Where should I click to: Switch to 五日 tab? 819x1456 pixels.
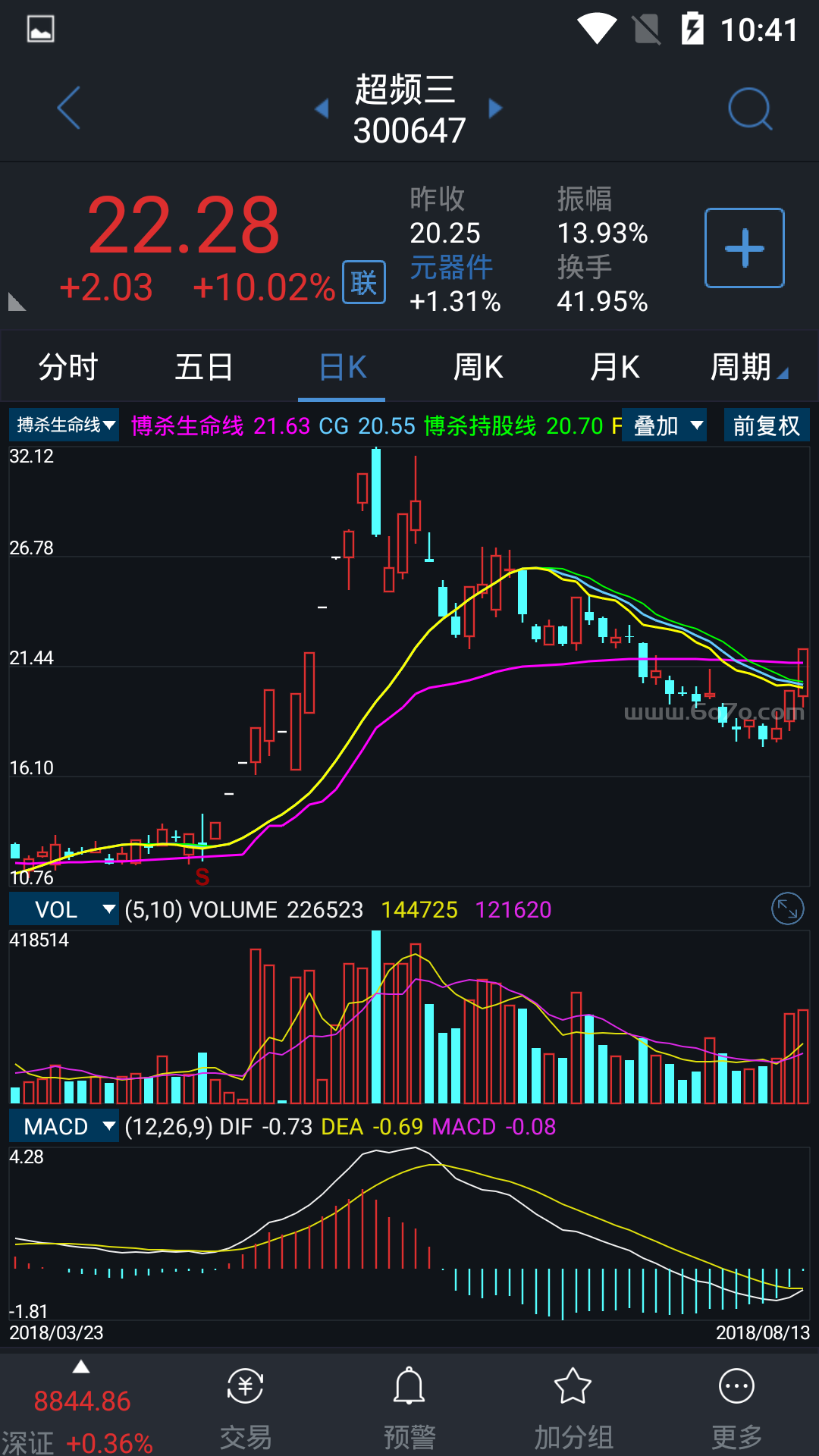pos(204,367)
